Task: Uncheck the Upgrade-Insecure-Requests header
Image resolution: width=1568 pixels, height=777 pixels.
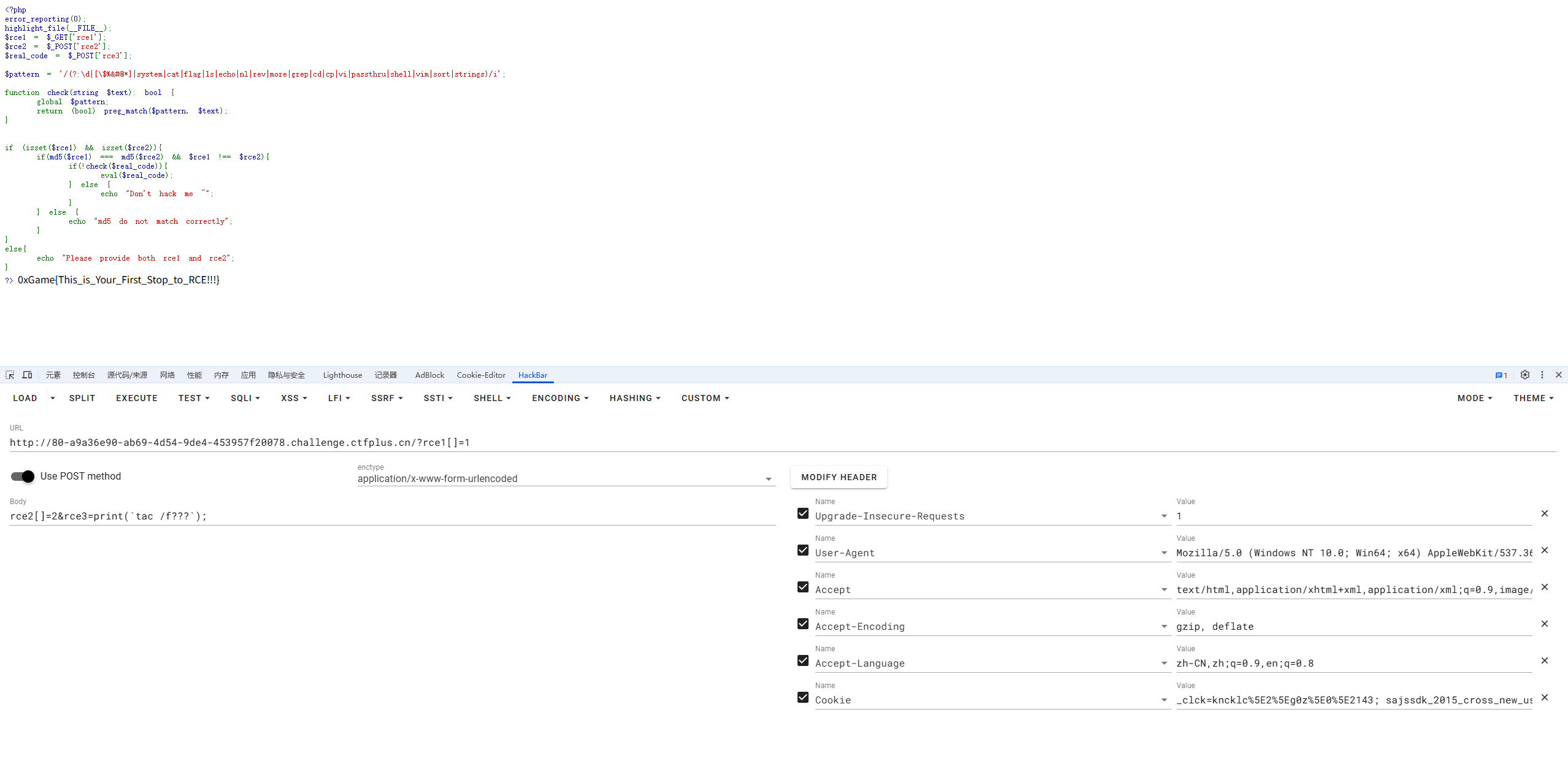Action: coord(802,513)
